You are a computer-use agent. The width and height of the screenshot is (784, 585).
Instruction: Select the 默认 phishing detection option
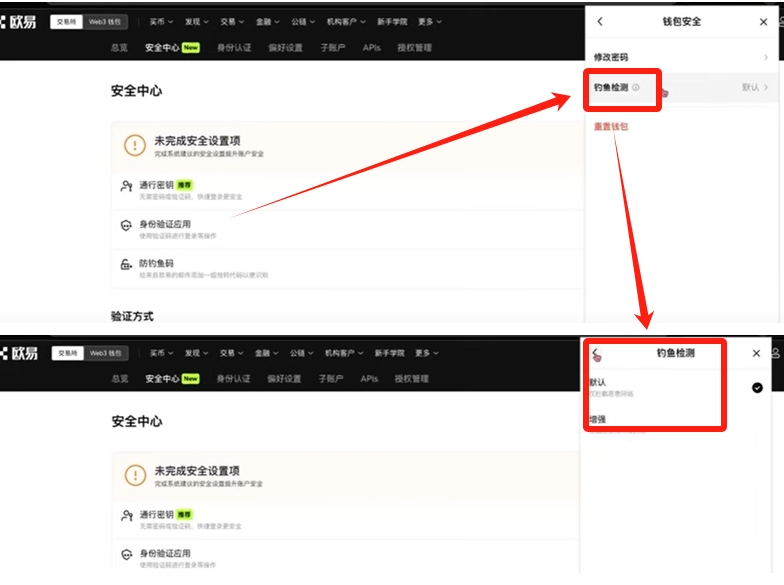(676, 388)
